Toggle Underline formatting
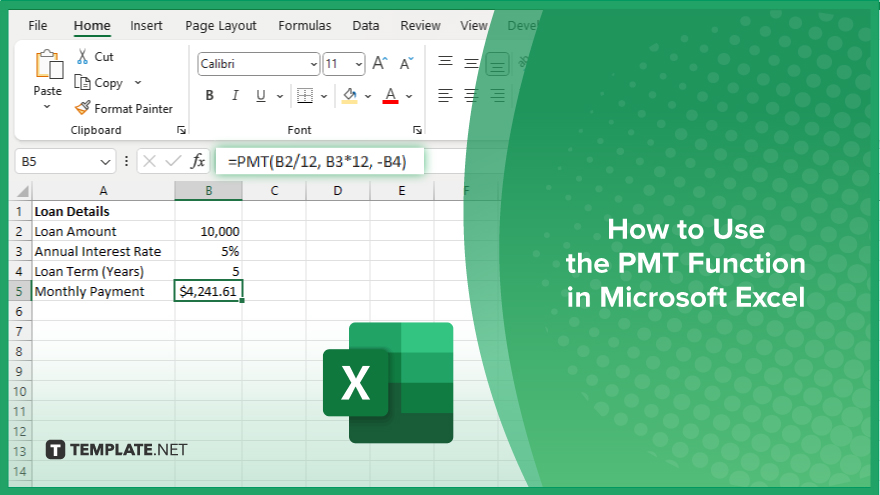Viewport: 880px width, 495px height. click(x=260, y=96)
